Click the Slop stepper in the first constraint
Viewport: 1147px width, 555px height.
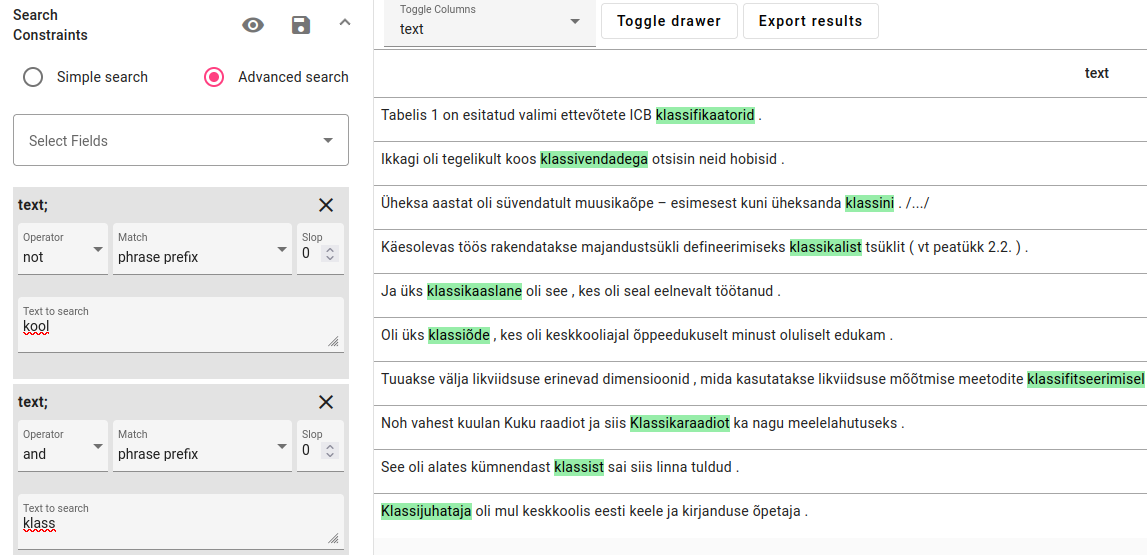coord(332,254)
